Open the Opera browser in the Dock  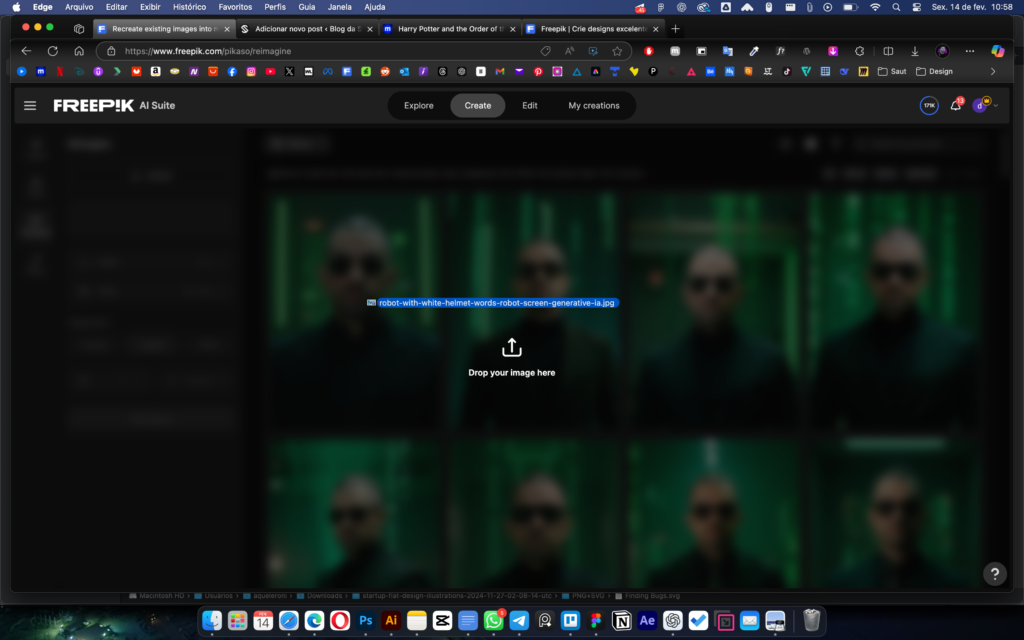(x=340, y=620)
